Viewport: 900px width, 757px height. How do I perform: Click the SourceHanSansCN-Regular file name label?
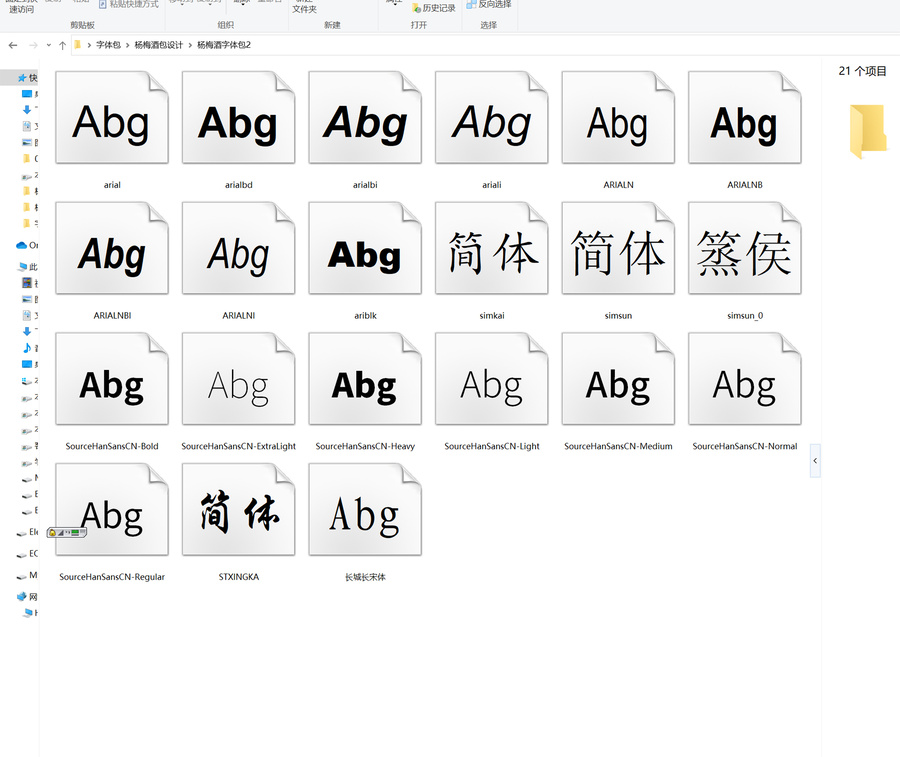[x=112, y=577]
